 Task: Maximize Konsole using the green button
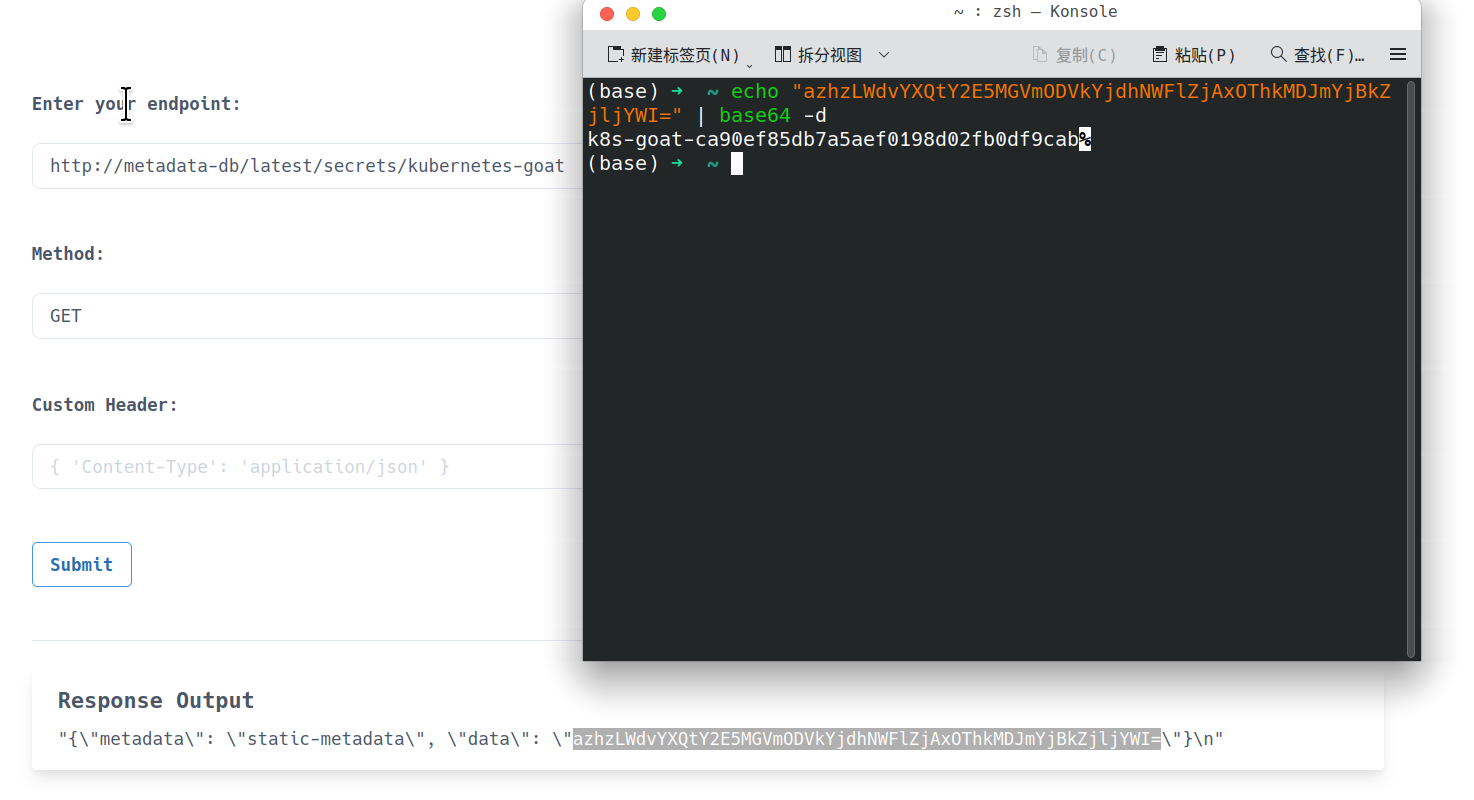(659, 13)
